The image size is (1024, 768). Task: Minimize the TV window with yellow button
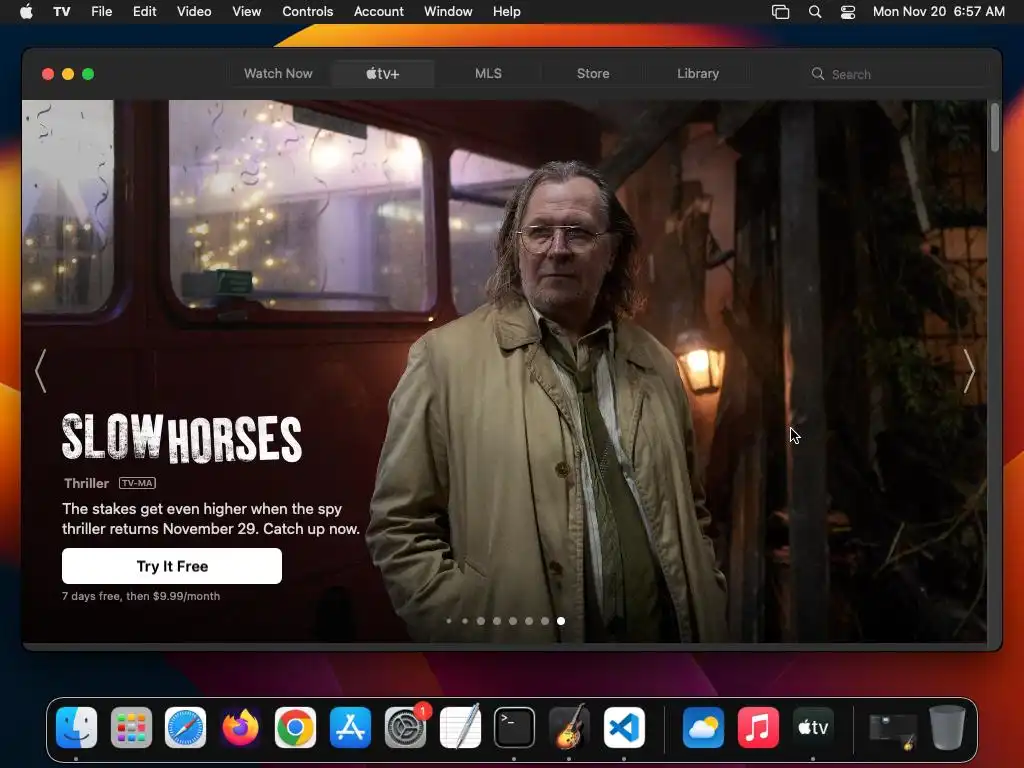(68, 74)
